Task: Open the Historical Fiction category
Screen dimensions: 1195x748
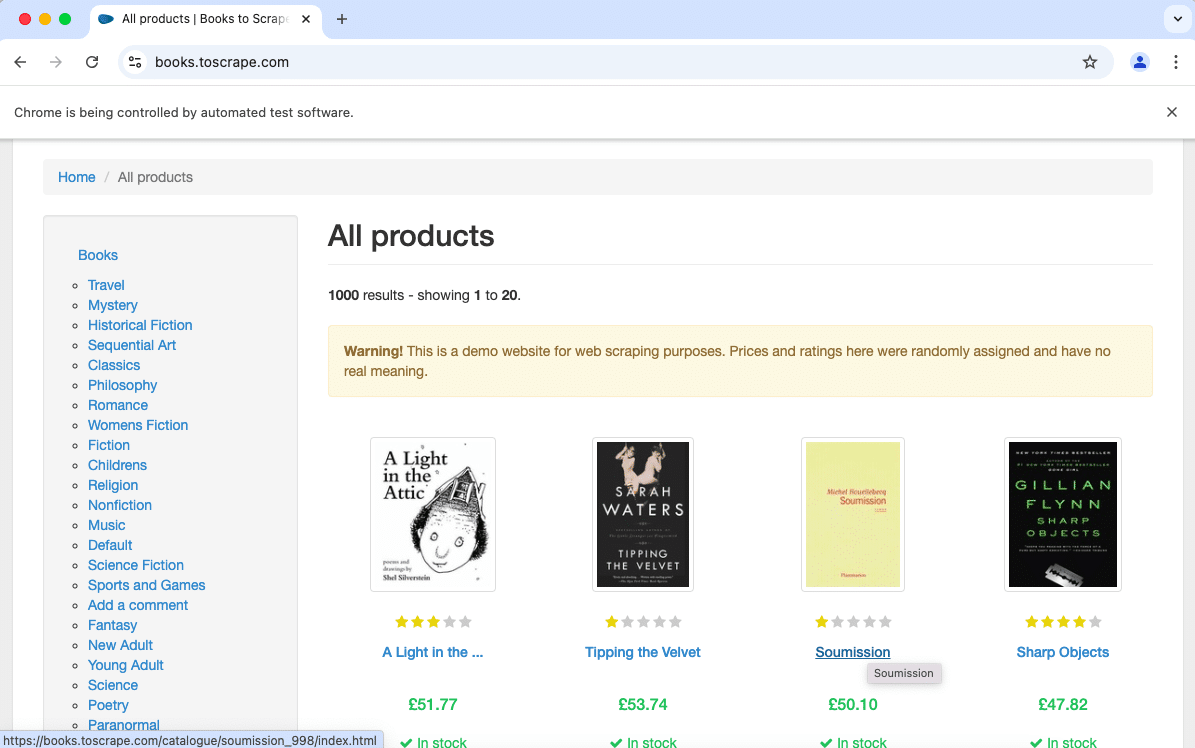Action: click(x=140, y=325)
